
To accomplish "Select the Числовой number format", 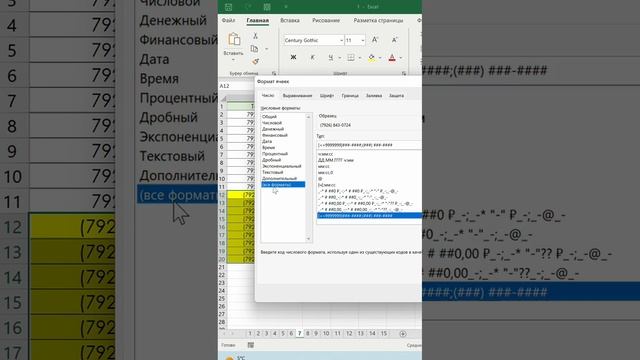I will (272, 123).
